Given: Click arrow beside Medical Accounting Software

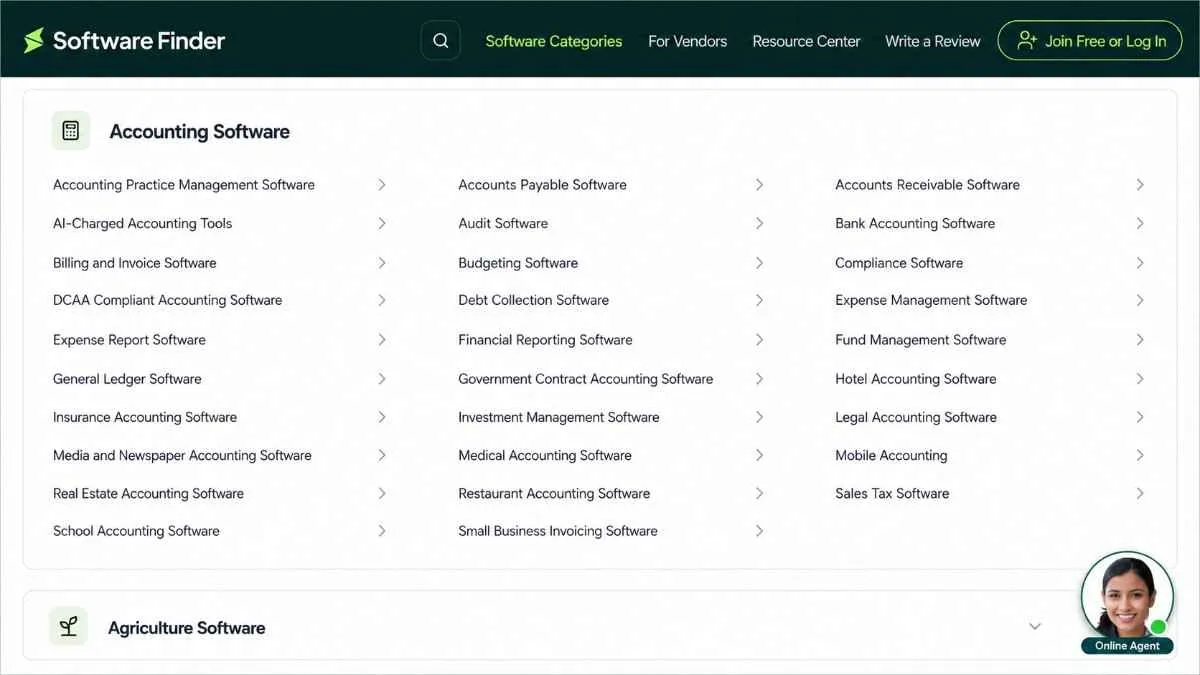Looking at the screenshot, I should tap(760, 455).
